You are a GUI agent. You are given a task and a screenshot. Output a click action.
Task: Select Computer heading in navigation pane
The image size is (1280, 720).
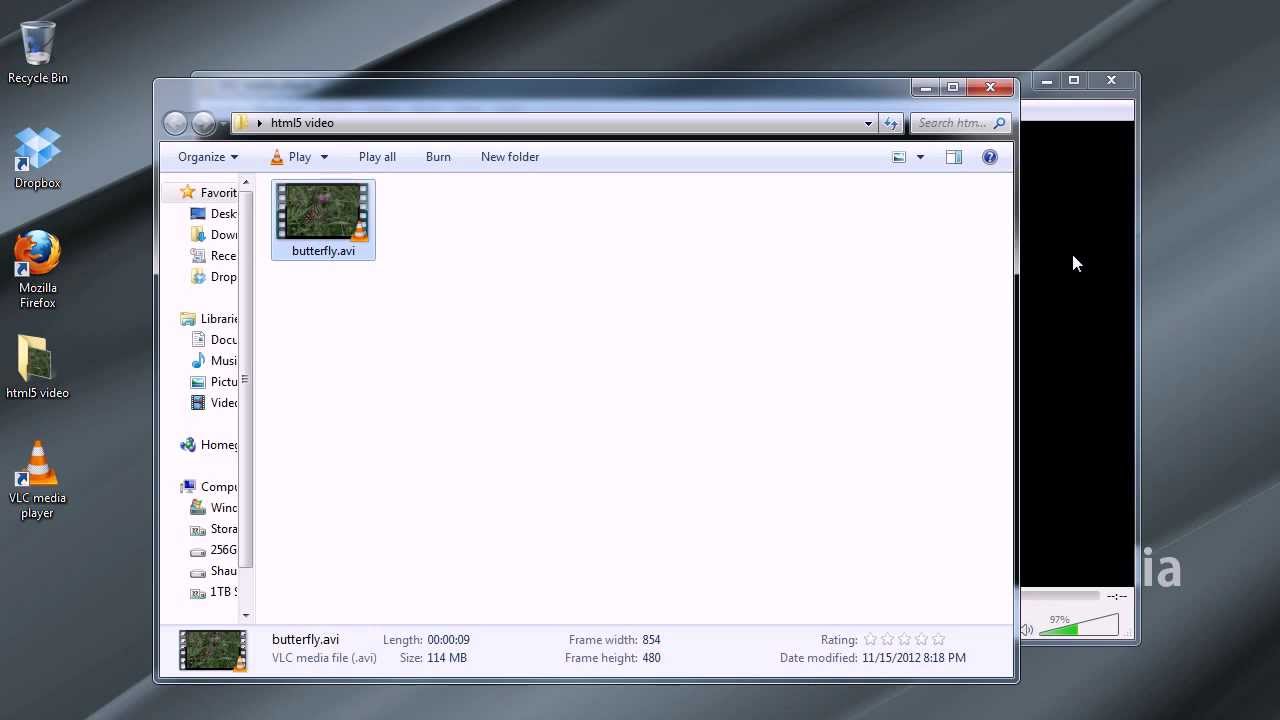209,487
